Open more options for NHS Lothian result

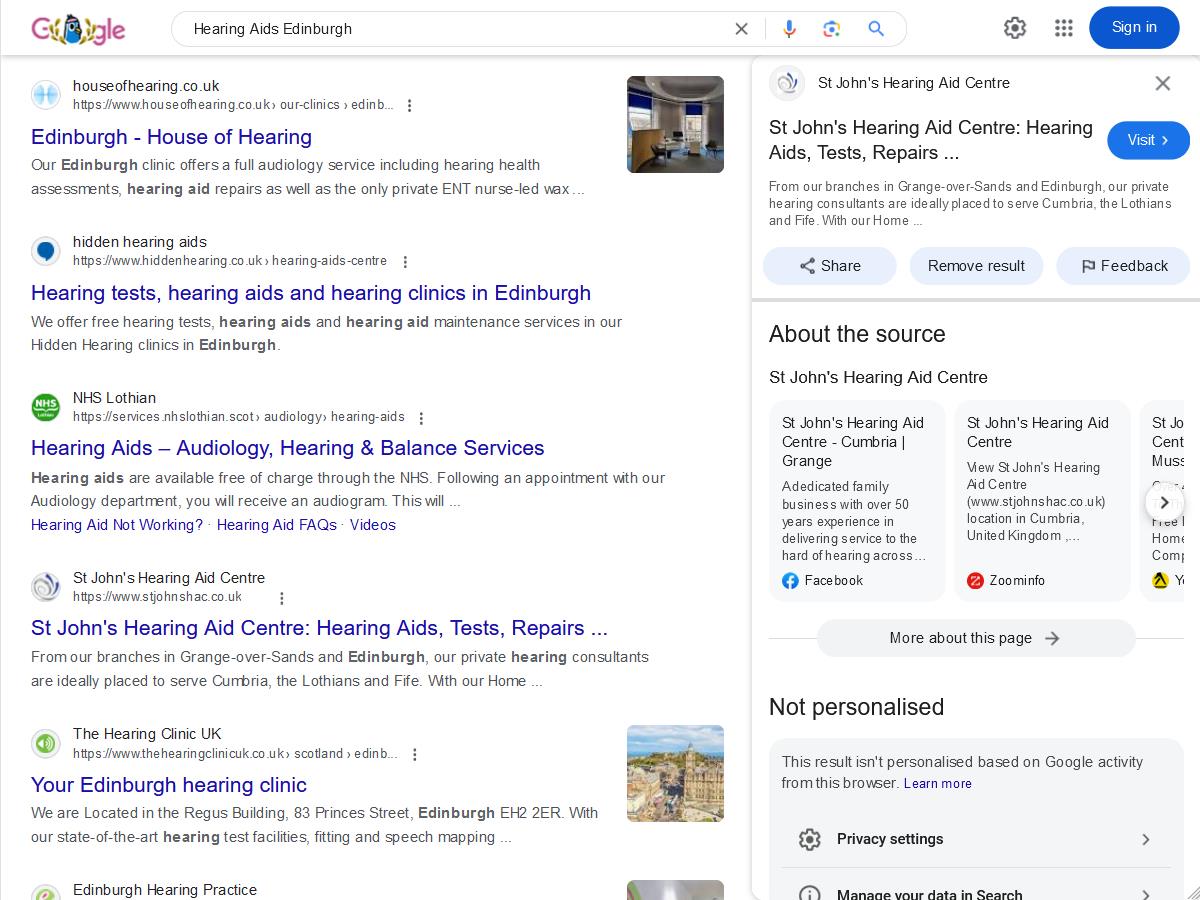(x=421, y=417)
